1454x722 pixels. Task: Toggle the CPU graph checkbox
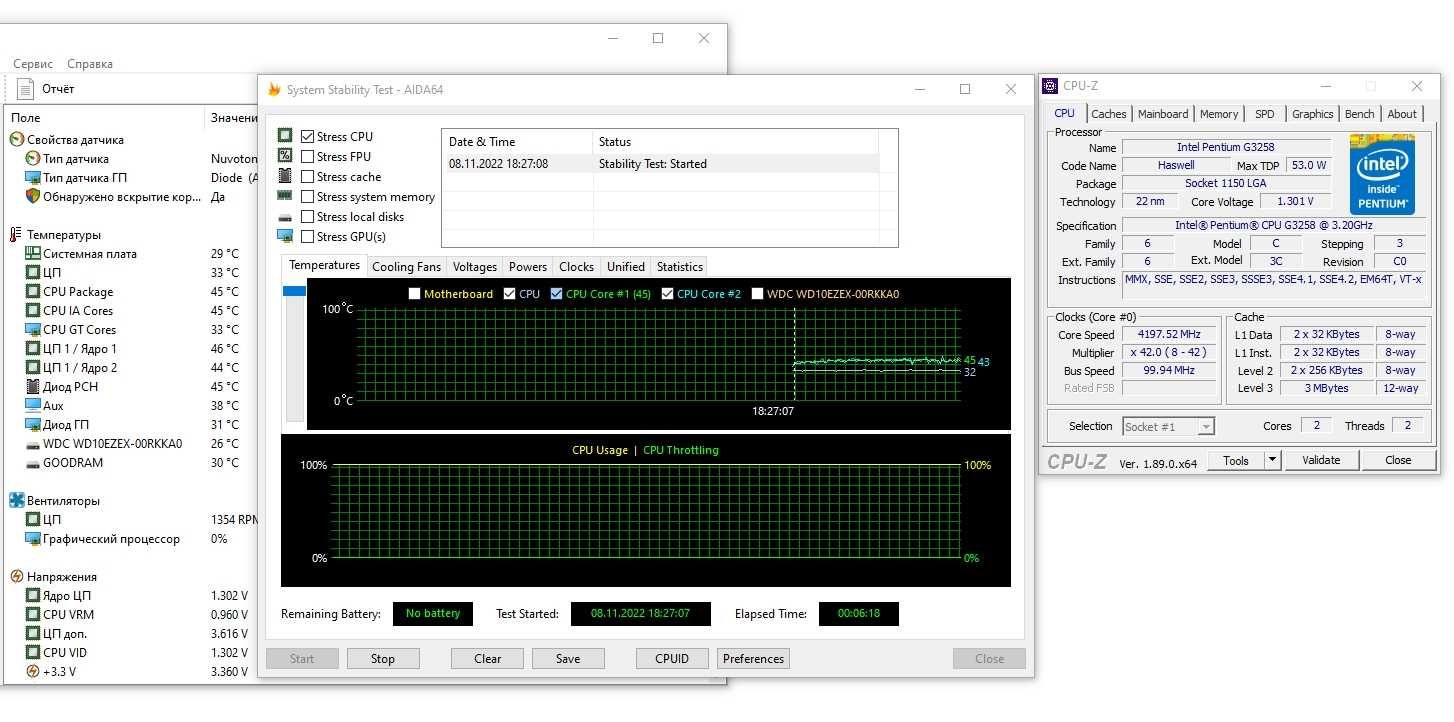point(510,294)
